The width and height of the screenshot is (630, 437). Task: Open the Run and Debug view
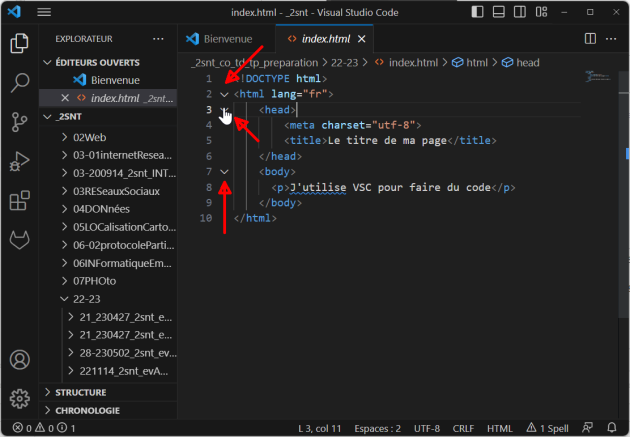coord(19,161)
